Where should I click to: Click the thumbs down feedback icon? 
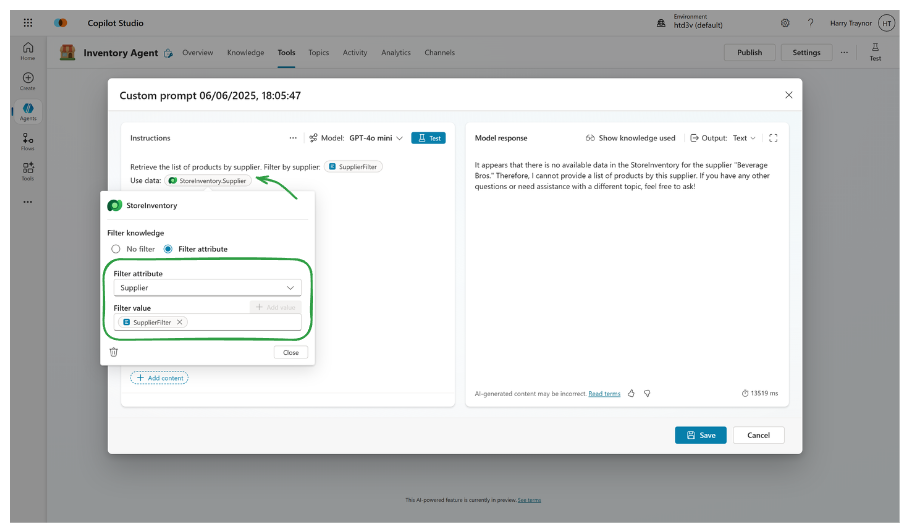pos(647,393)
